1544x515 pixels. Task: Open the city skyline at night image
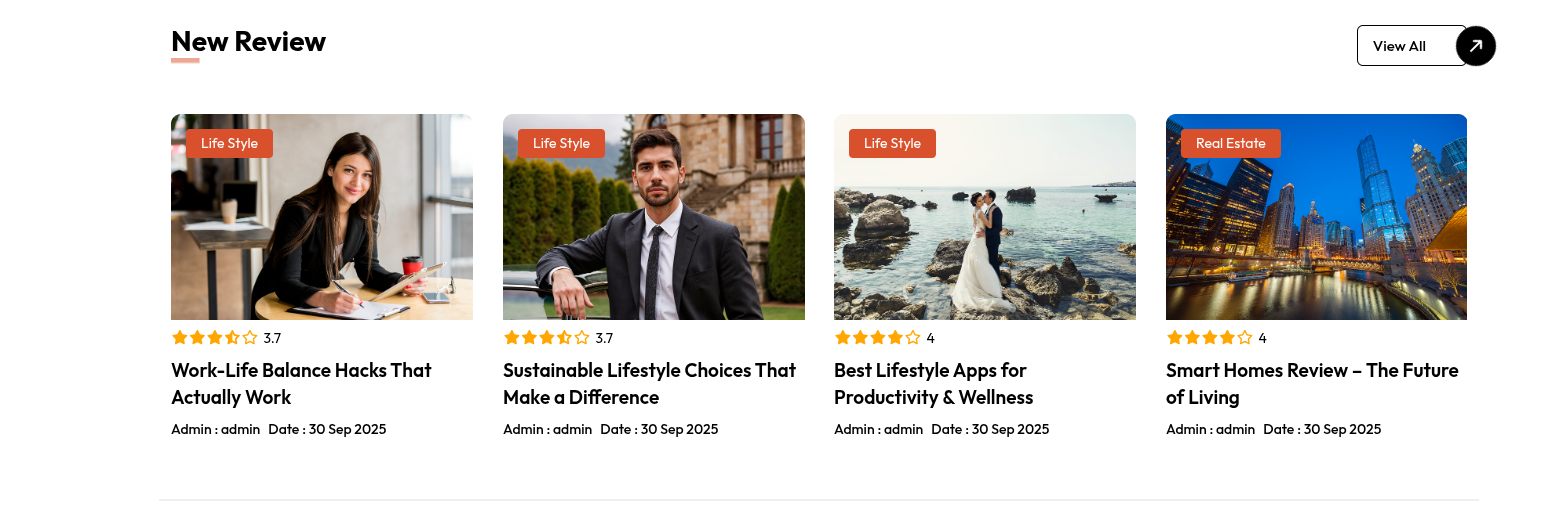1316,230
